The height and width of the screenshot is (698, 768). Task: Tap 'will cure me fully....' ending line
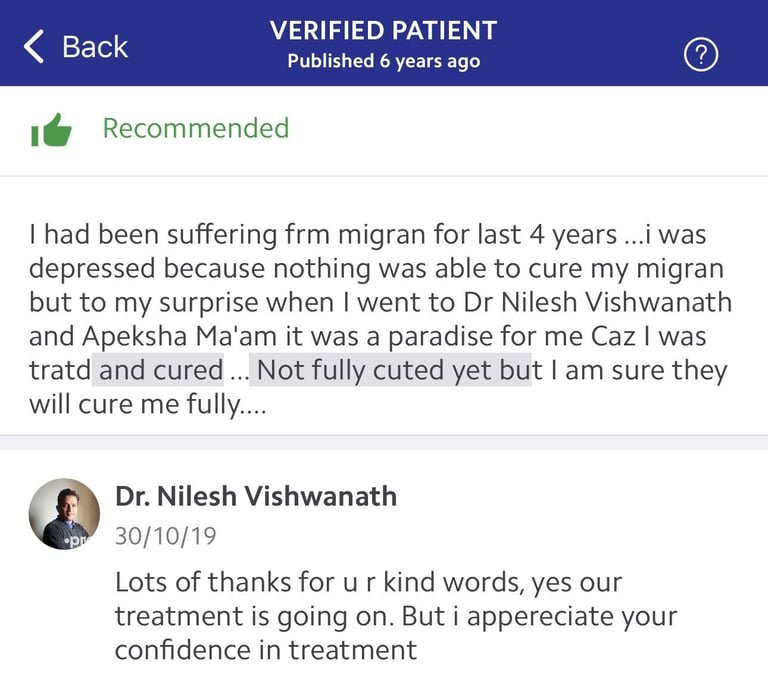pos(148,405)
